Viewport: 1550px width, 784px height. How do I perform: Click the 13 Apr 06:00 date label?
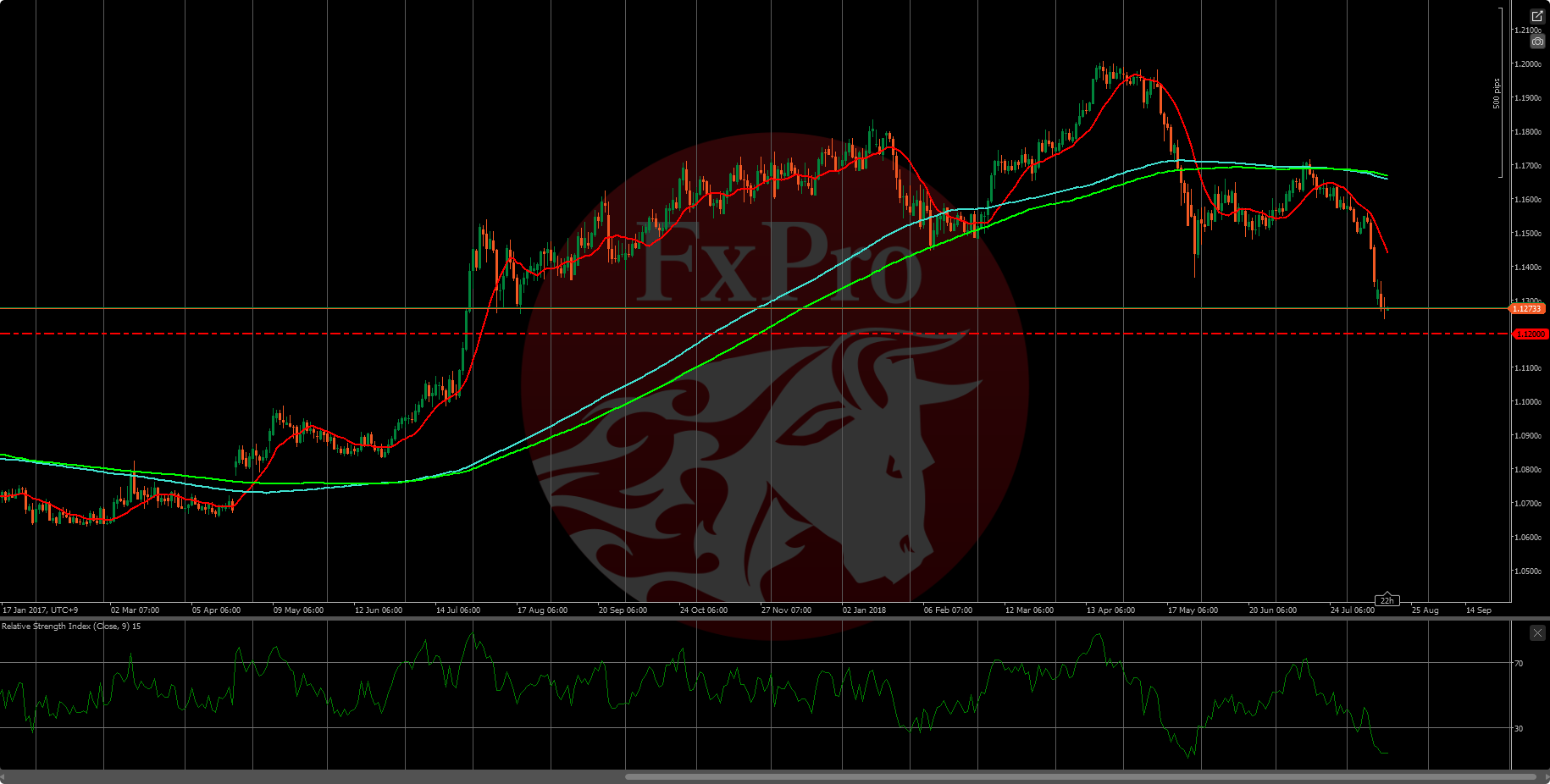[1110, 610]
